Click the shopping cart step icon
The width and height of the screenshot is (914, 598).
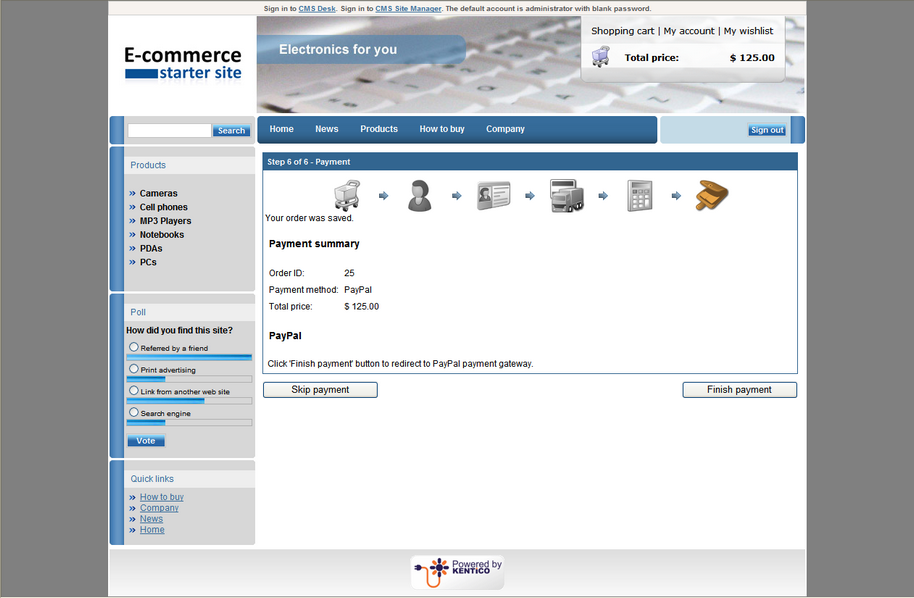(x=347, y=195)
